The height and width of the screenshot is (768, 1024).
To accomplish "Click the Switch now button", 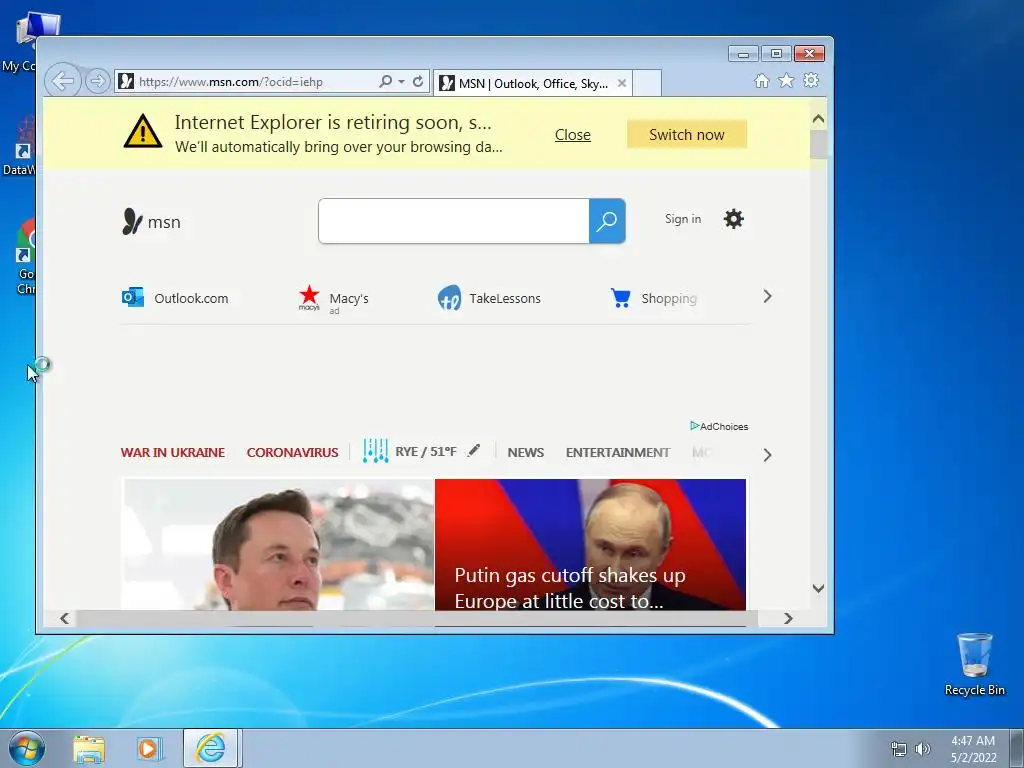I will coord(686,135).
